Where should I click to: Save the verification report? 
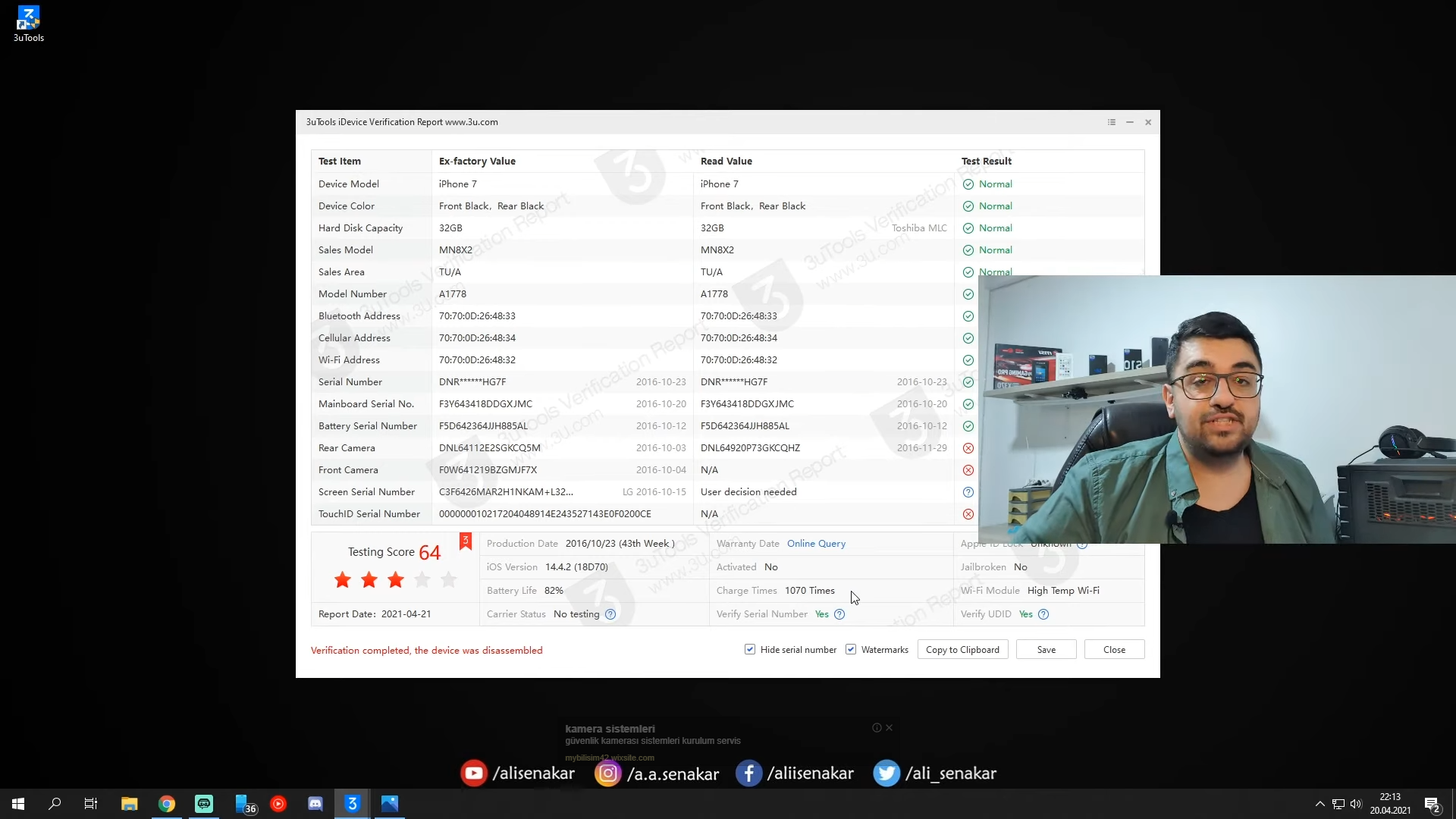click(1046, 650)
